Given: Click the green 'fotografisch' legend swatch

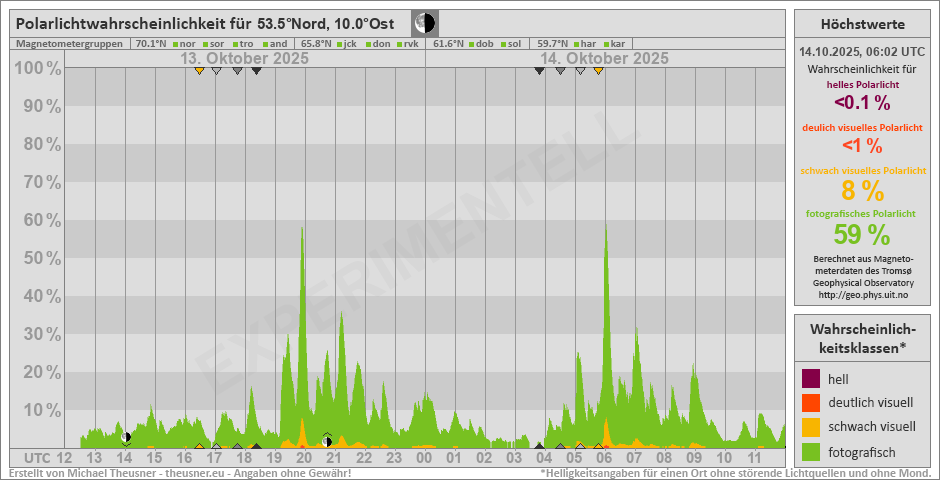Looking at the screenshot, I should coord(811,451).
